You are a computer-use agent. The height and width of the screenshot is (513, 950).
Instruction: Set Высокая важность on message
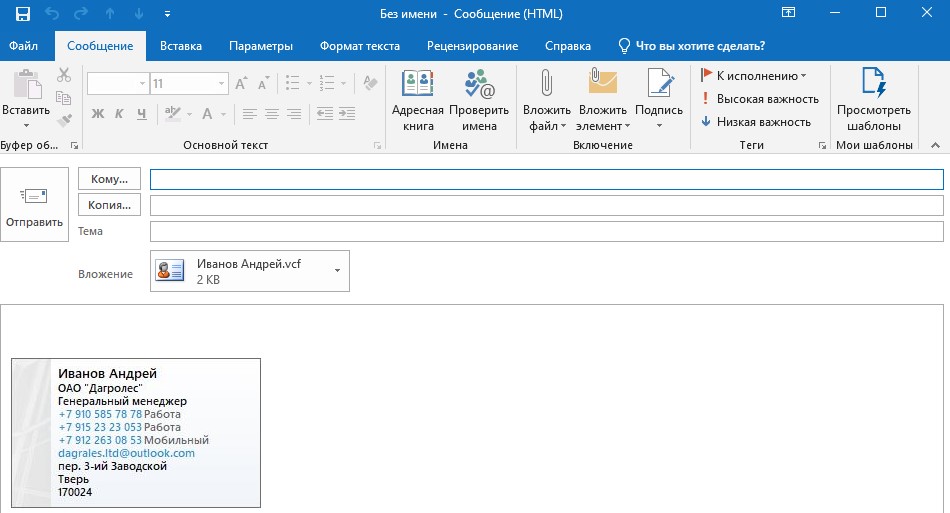tap(760, 99)
